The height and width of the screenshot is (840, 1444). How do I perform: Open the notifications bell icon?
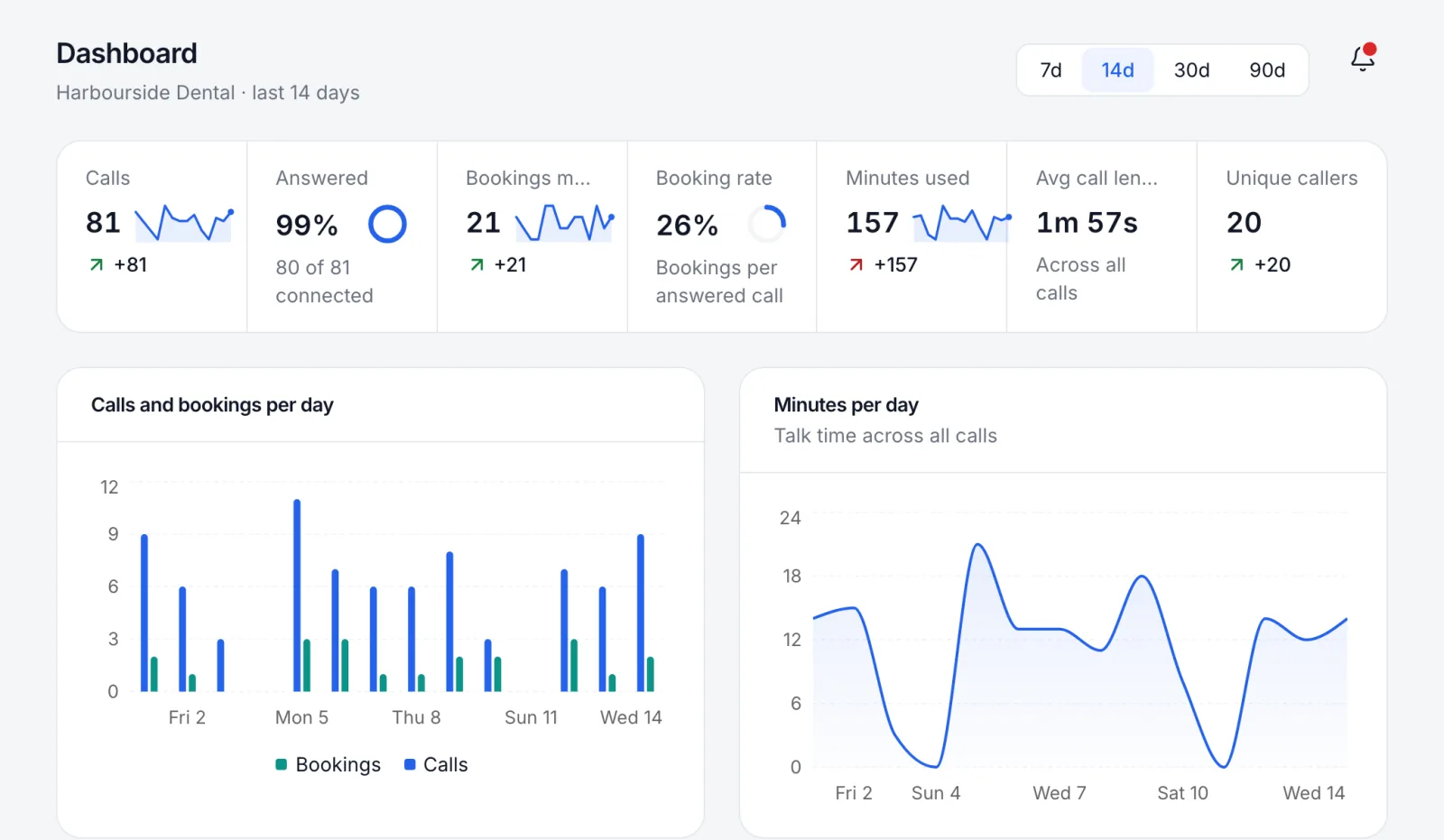coord(1363,58)
